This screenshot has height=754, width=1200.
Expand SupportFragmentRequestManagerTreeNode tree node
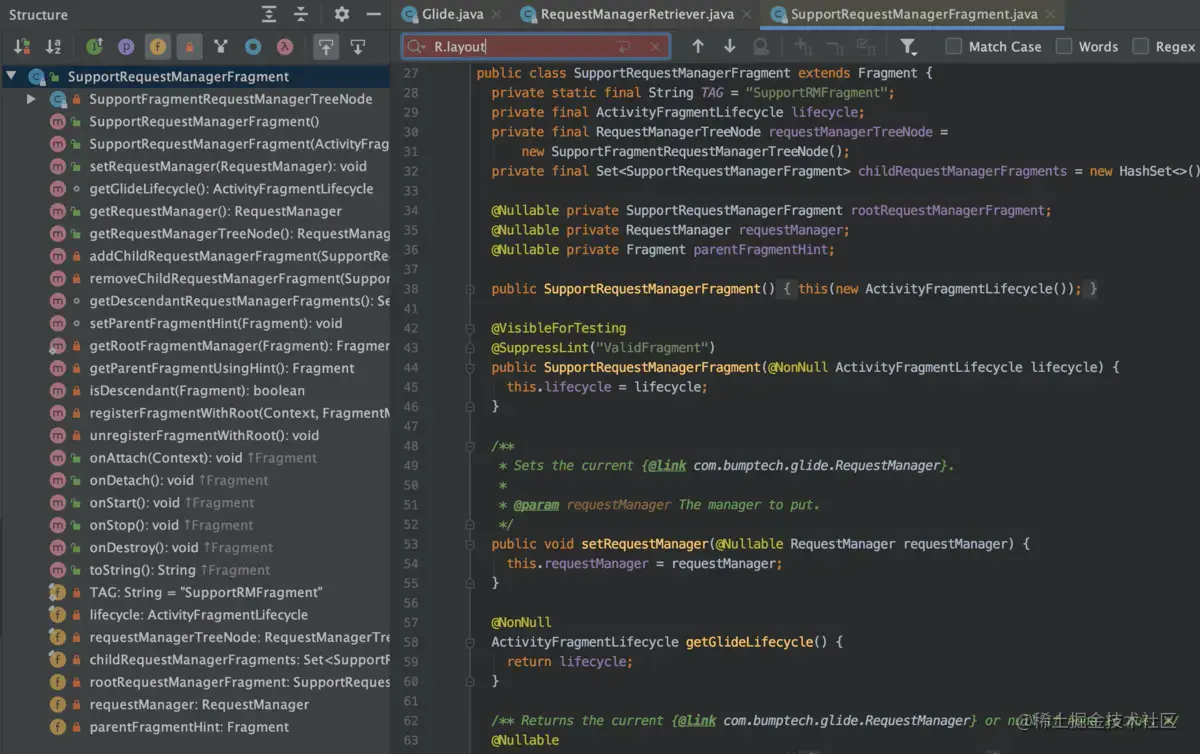tap(31, 99)
